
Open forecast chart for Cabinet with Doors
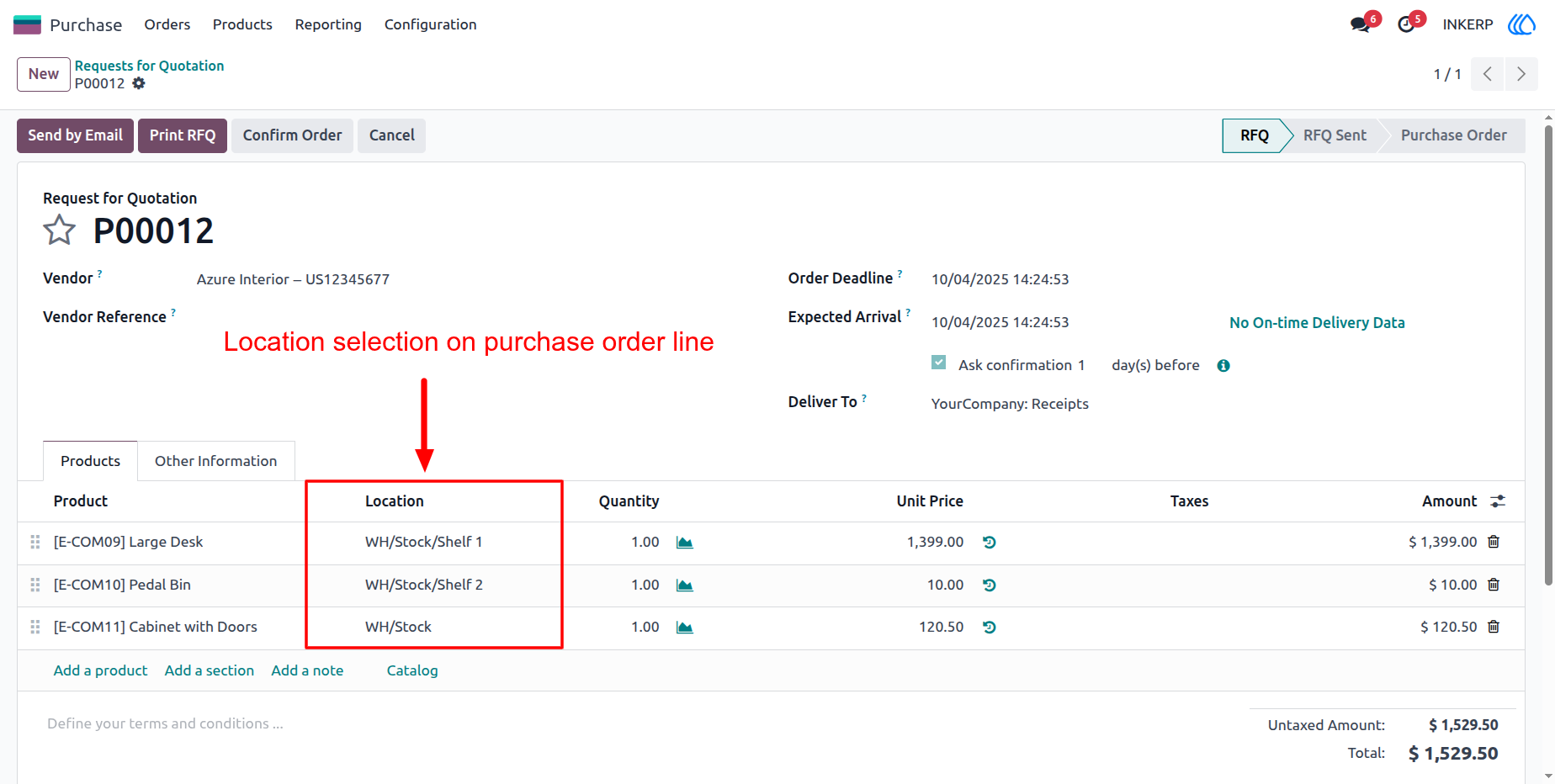point(685,628)
